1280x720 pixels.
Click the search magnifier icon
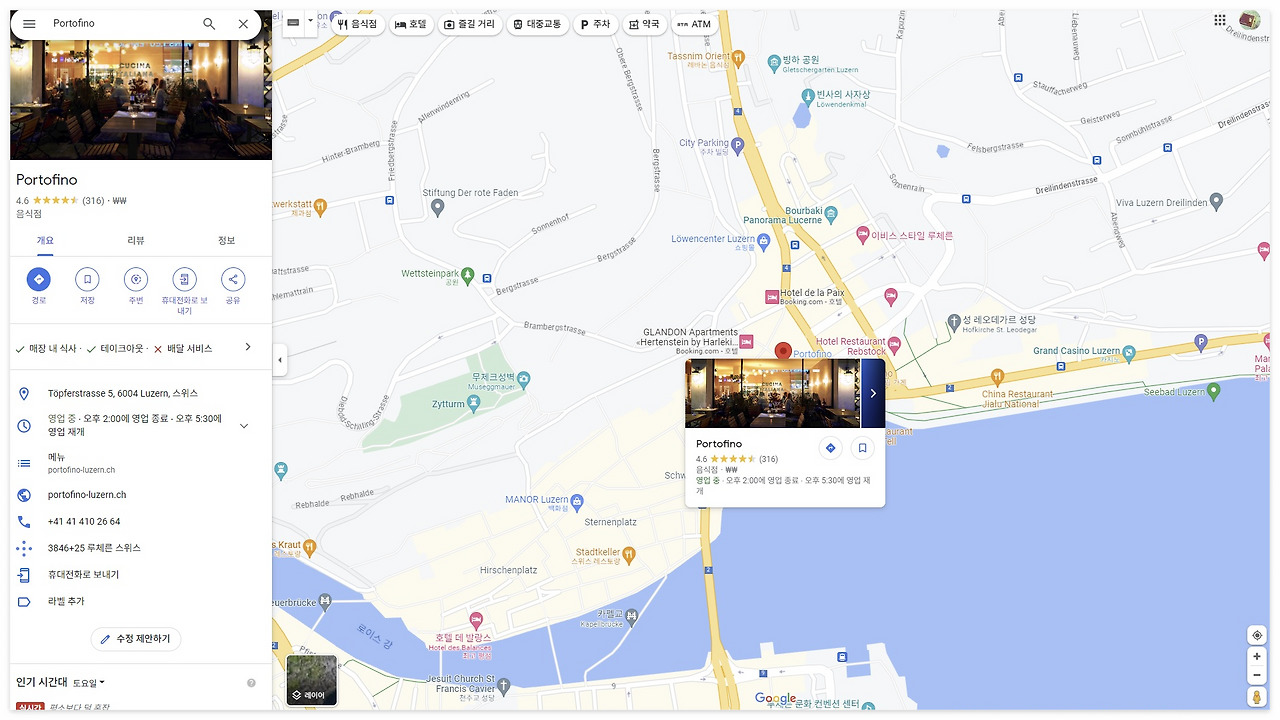(x=209, y=24)
